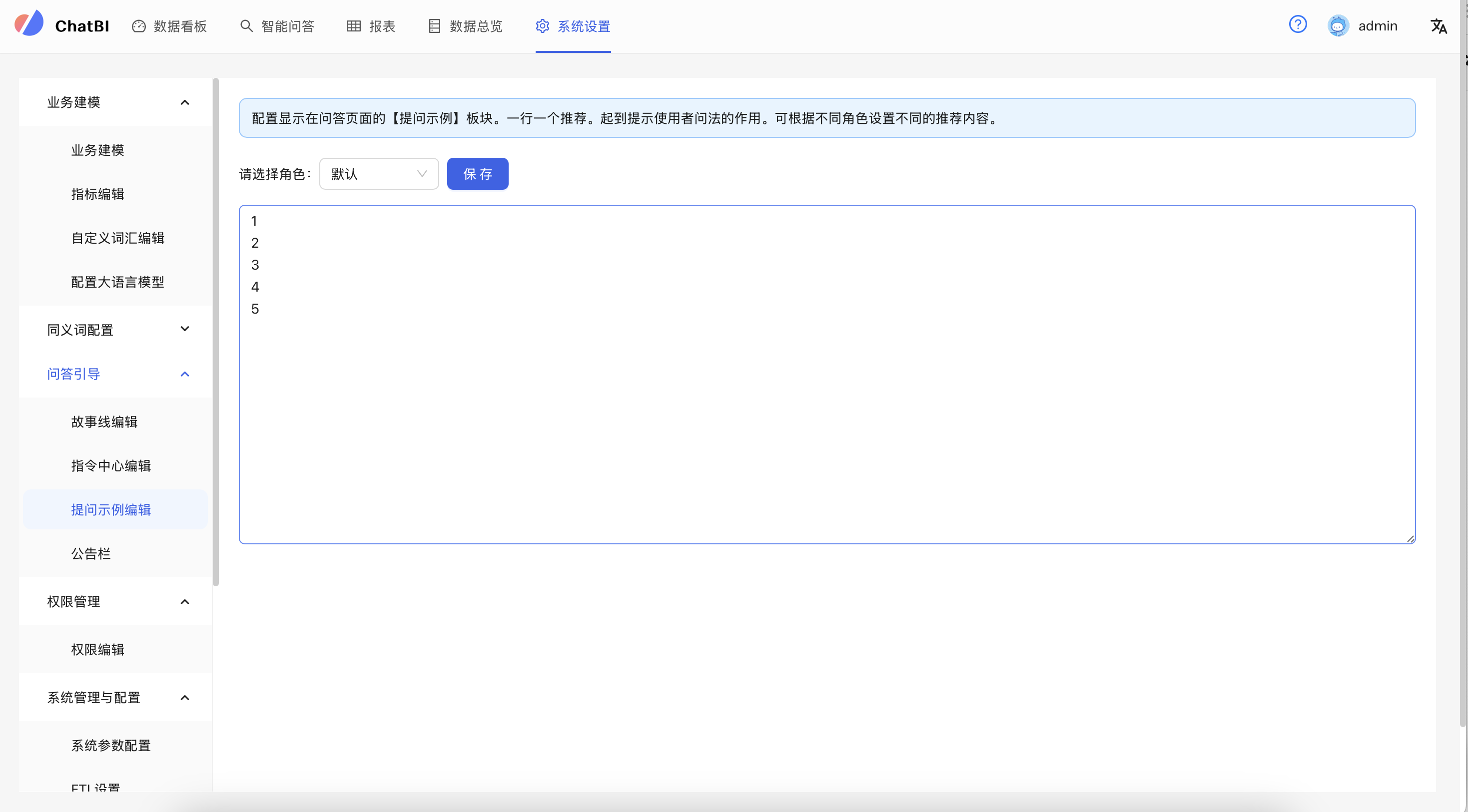
Task: Collapse the 问答引导 sidebar group
Action: pos(185,374)
